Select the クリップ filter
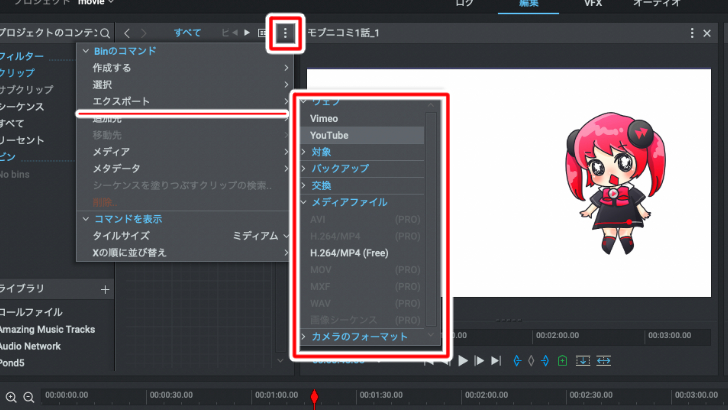This screenshot has width=728, height=410. tap(17, 73)
